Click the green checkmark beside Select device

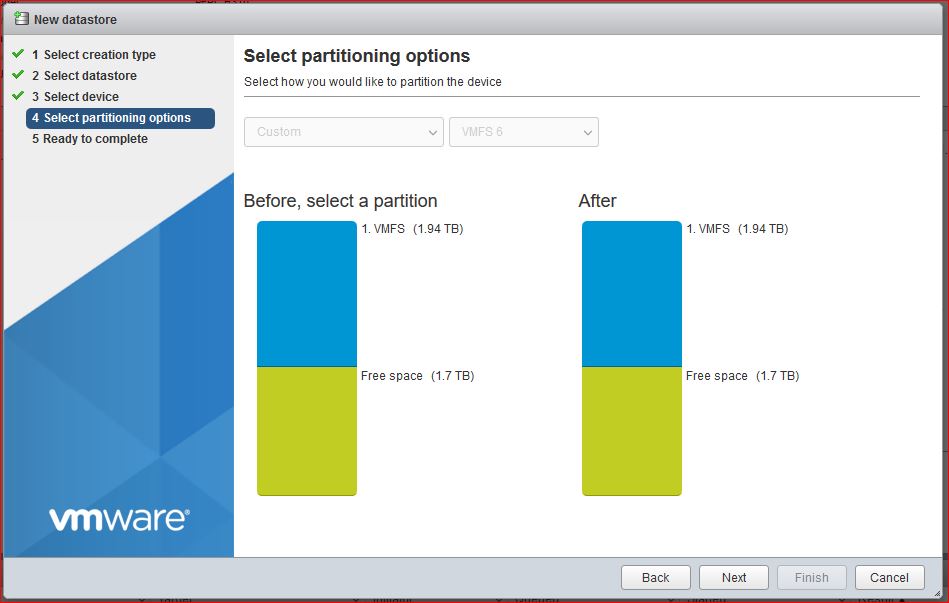[18, 96]
